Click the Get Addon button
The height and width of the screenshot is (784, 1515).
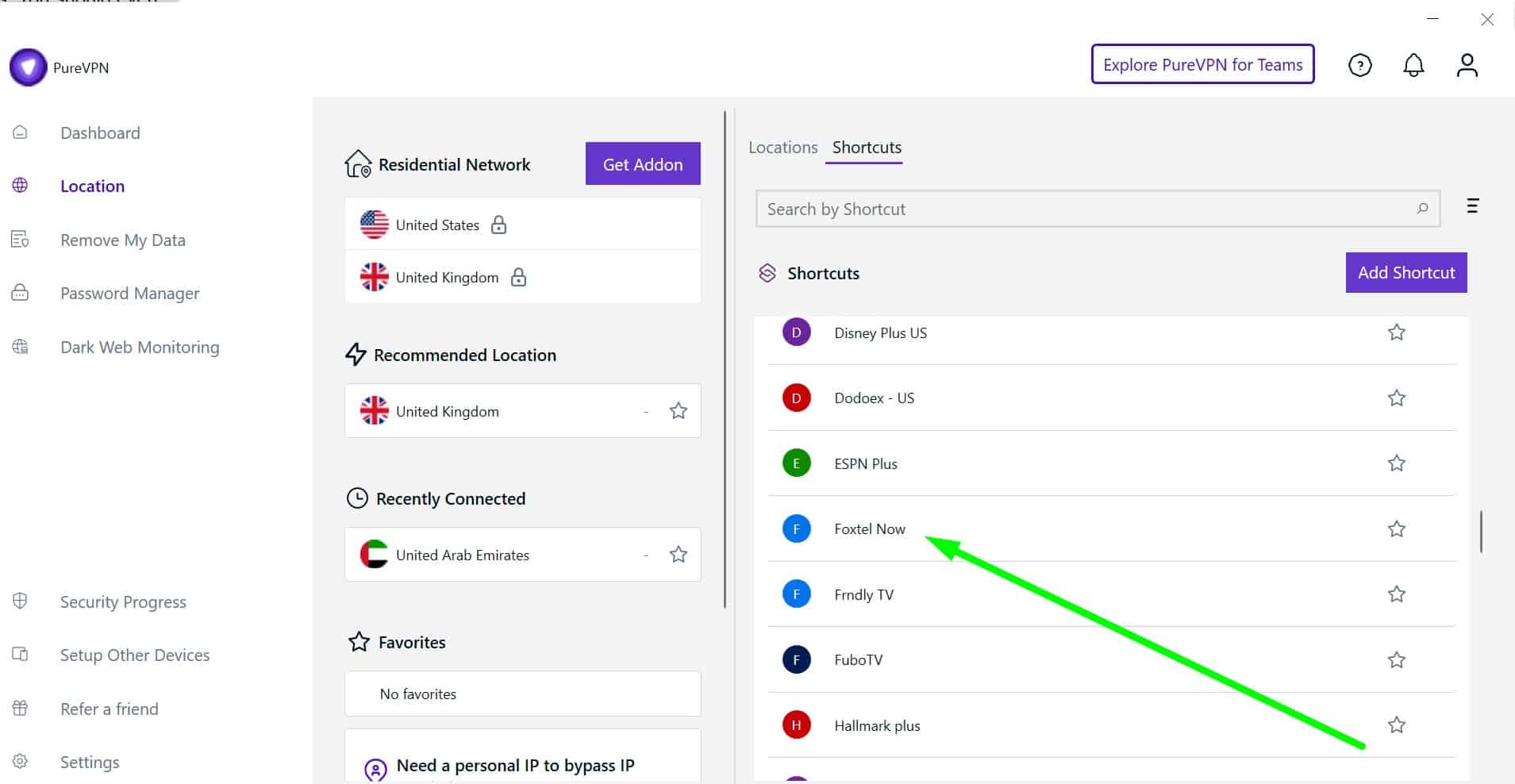(643, 163)
